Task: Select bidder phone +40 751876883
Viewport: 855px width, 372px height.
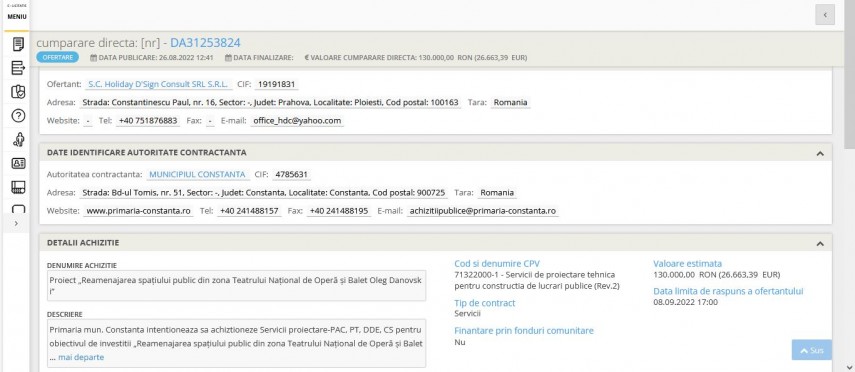Action: tap(147, 121)
